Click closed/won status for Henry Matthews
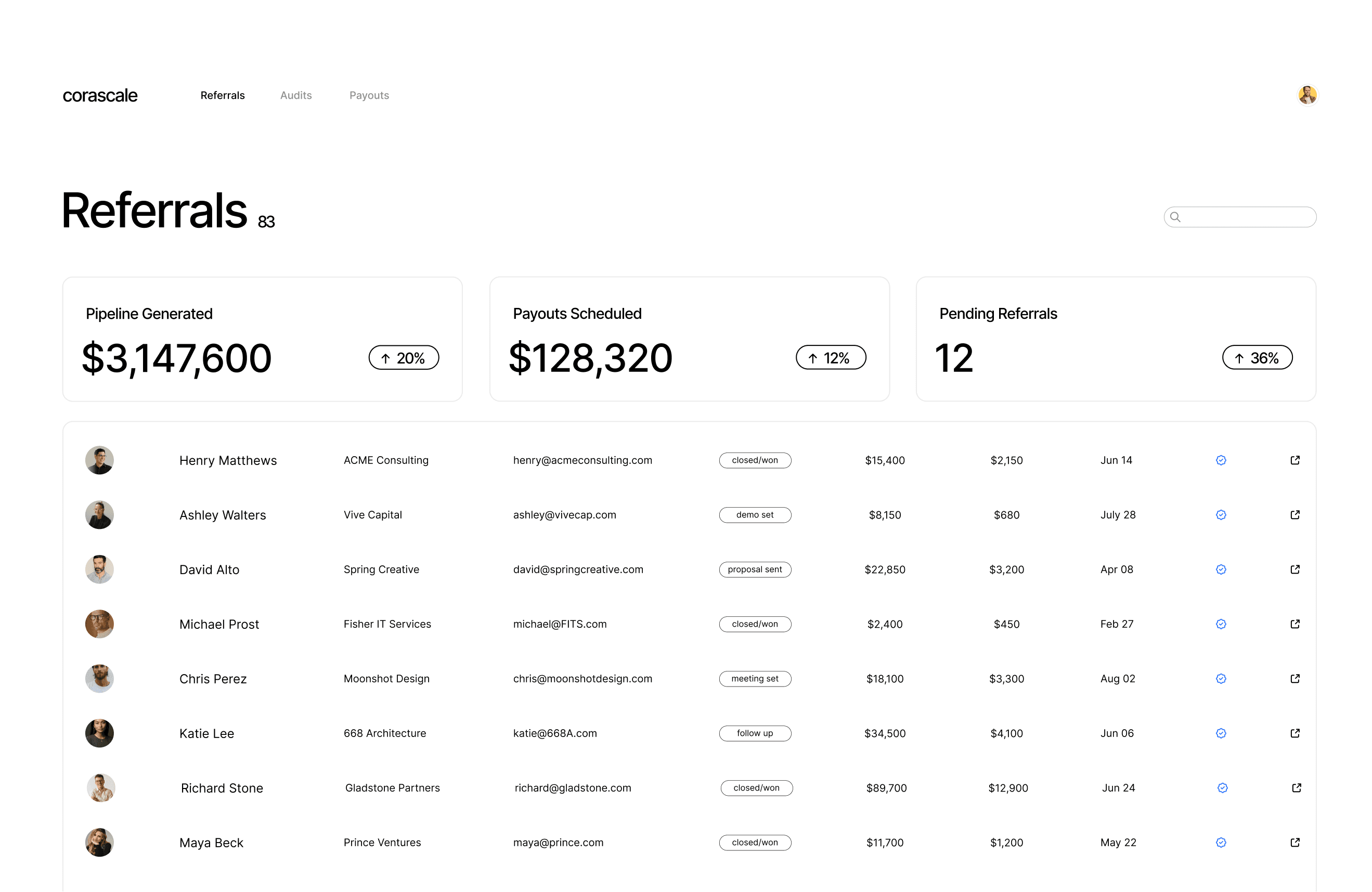This screenshot has height=892, width=1372. 755,460
